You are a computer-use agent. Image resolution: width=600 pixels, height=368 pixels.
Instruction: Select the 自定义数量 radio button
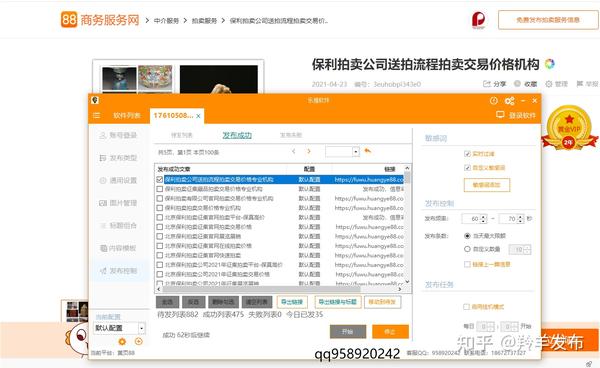coord(467,249)
